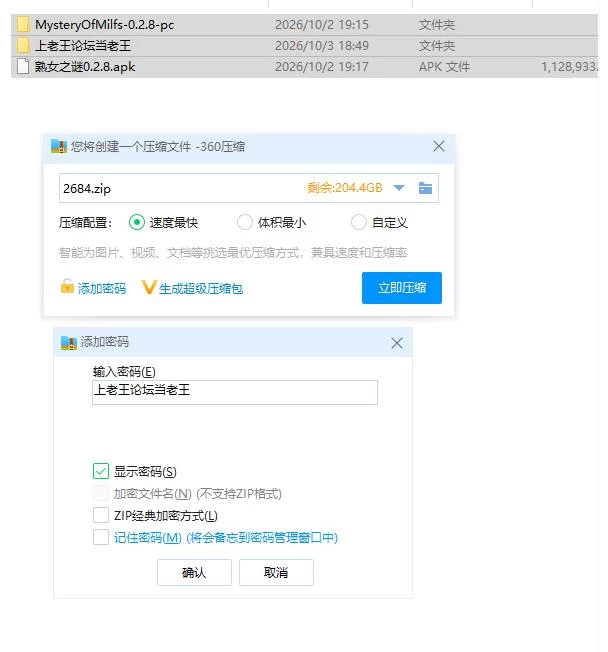
Task: Click the lock icon next to 添加密码
Action: coord(67,286)
